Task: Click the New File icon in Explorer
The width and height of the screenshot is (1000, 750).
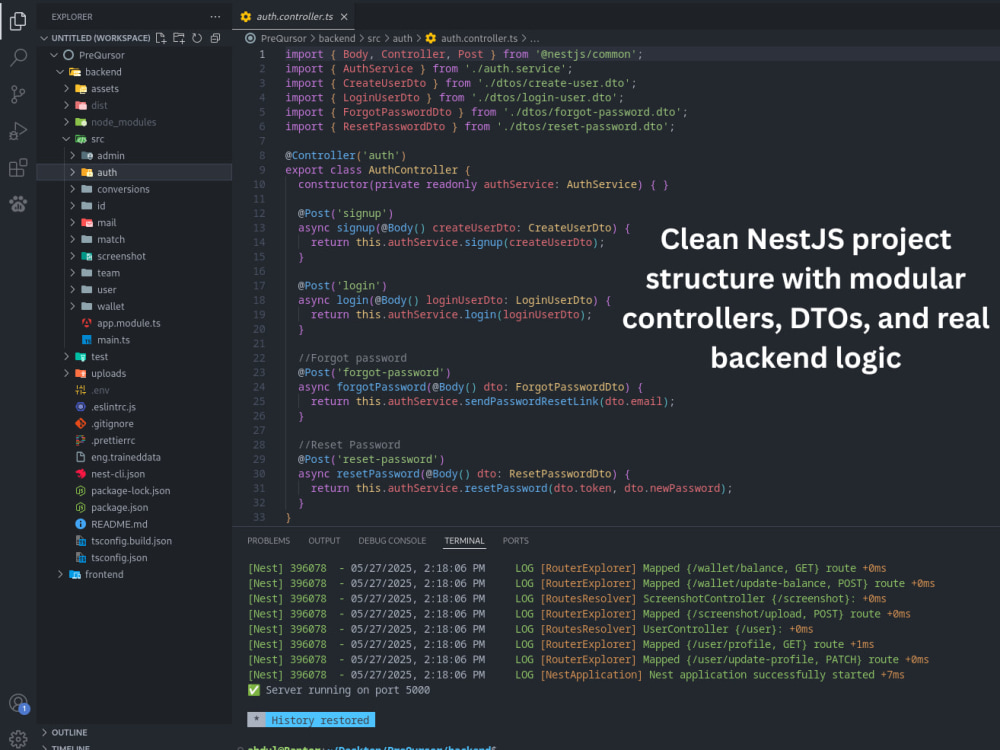Action: 161,38
